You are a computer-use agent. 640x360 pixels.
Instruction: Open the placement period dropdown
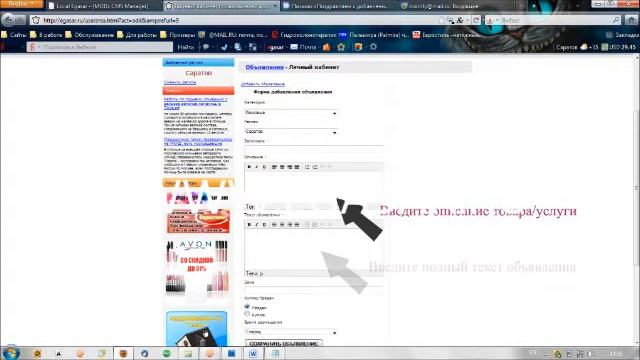point(291,332)
